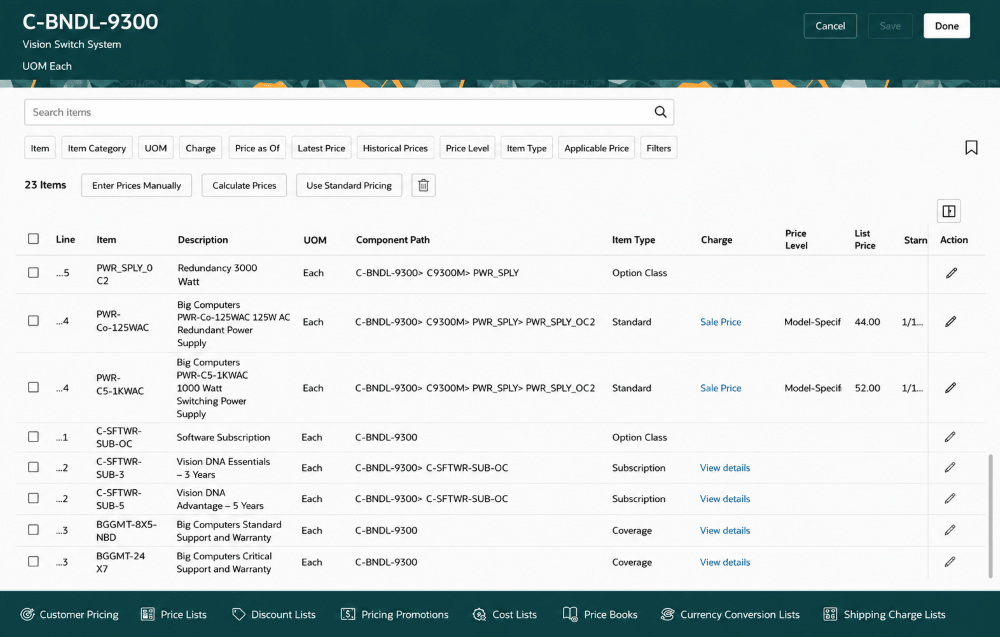Edit the BGGMT-8X5-NBD row with its pencil icon
Viewport: 1000px width, 637px height.
pyautogui.click(x=950, y=530)
